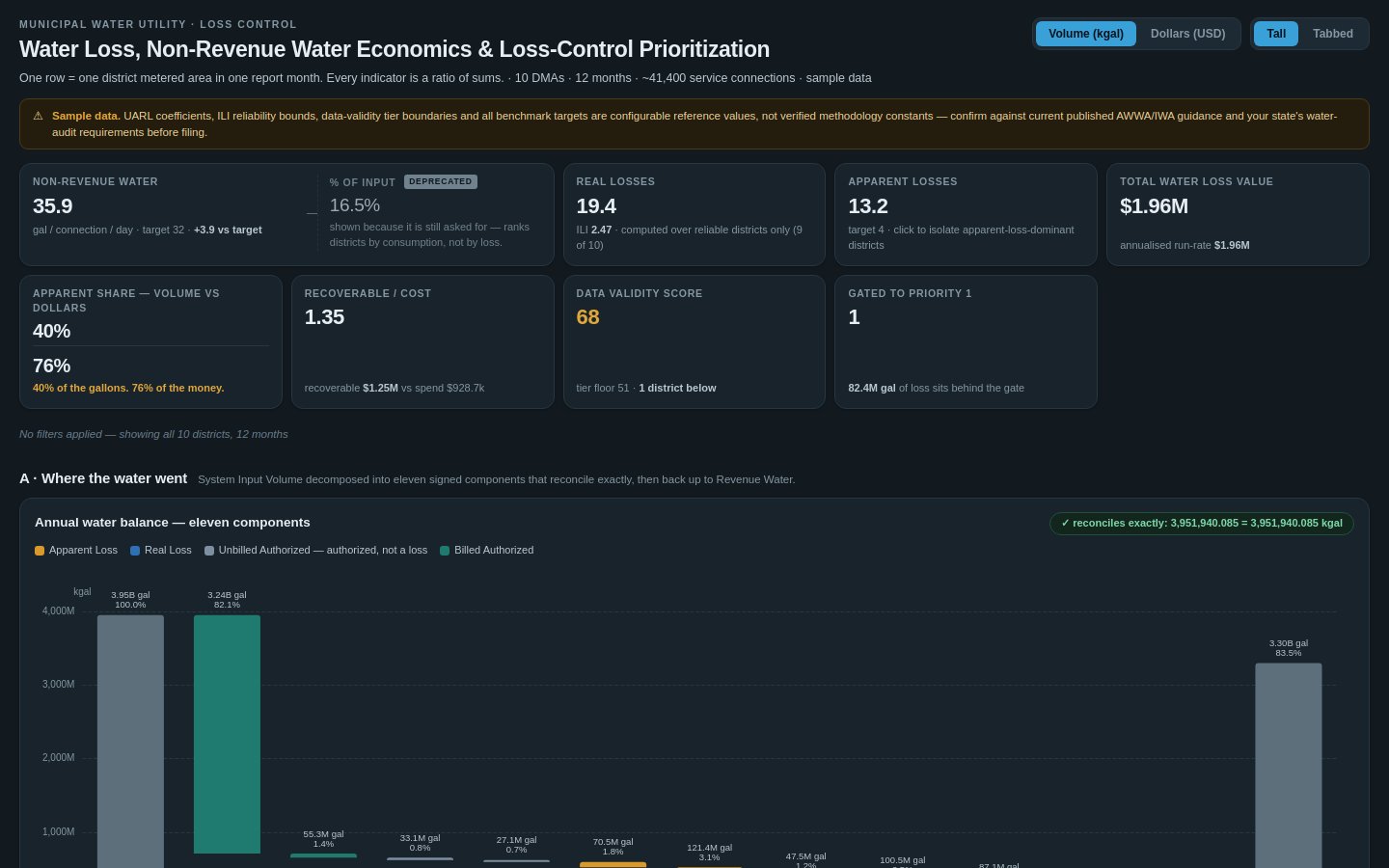Toggle Real Loss legend swatch
1389x868 pixels.
coord(135,551)
